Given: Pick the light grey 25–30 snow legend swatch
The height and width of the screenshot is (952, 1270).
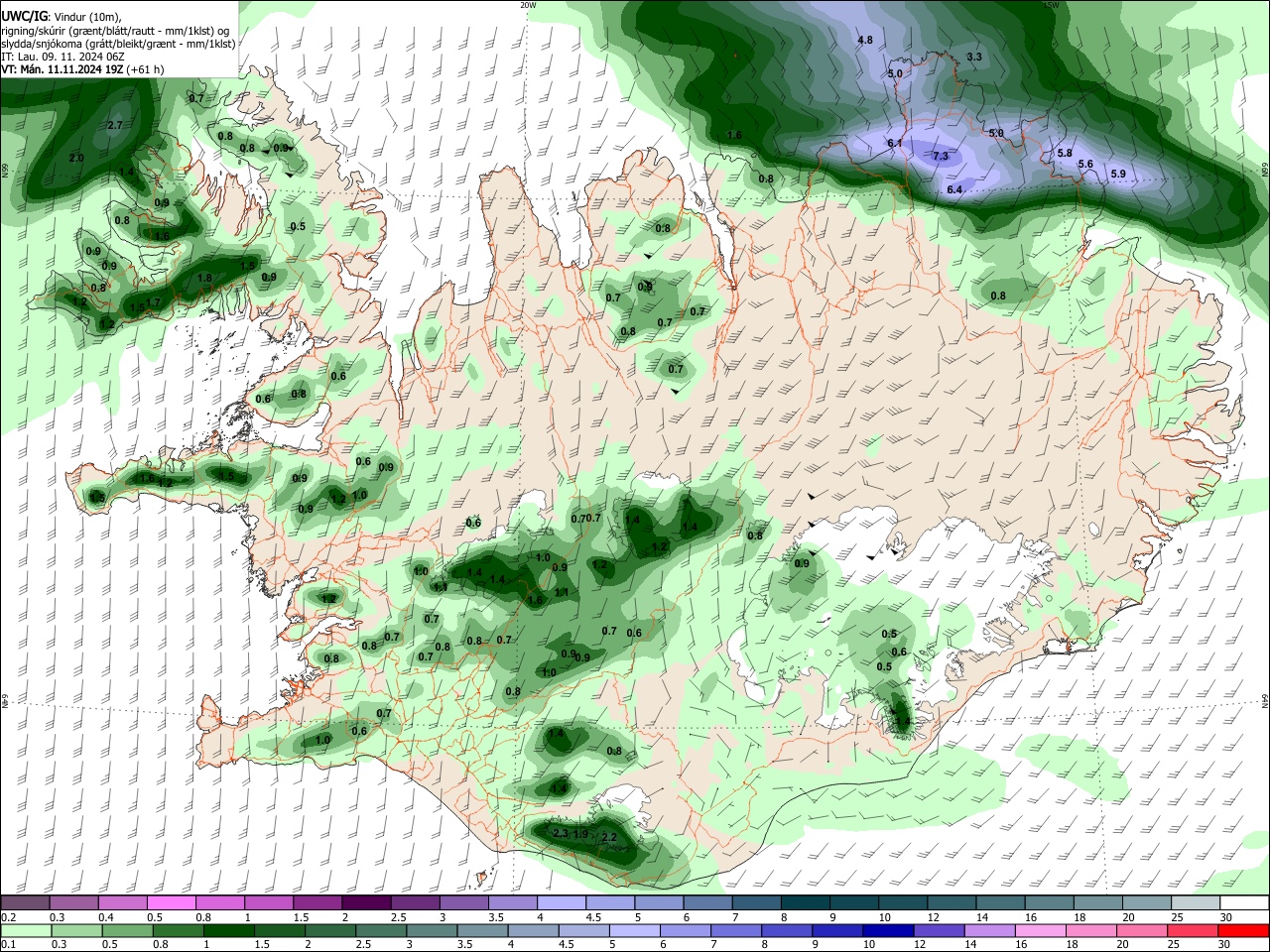Looking at the screenshot, I should coord(1196,903).
